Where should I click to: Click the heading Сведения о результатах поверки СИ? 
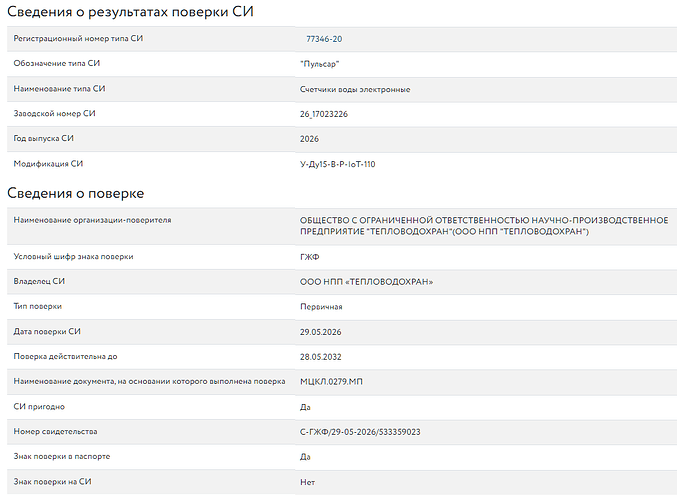(x=130, y=12)
